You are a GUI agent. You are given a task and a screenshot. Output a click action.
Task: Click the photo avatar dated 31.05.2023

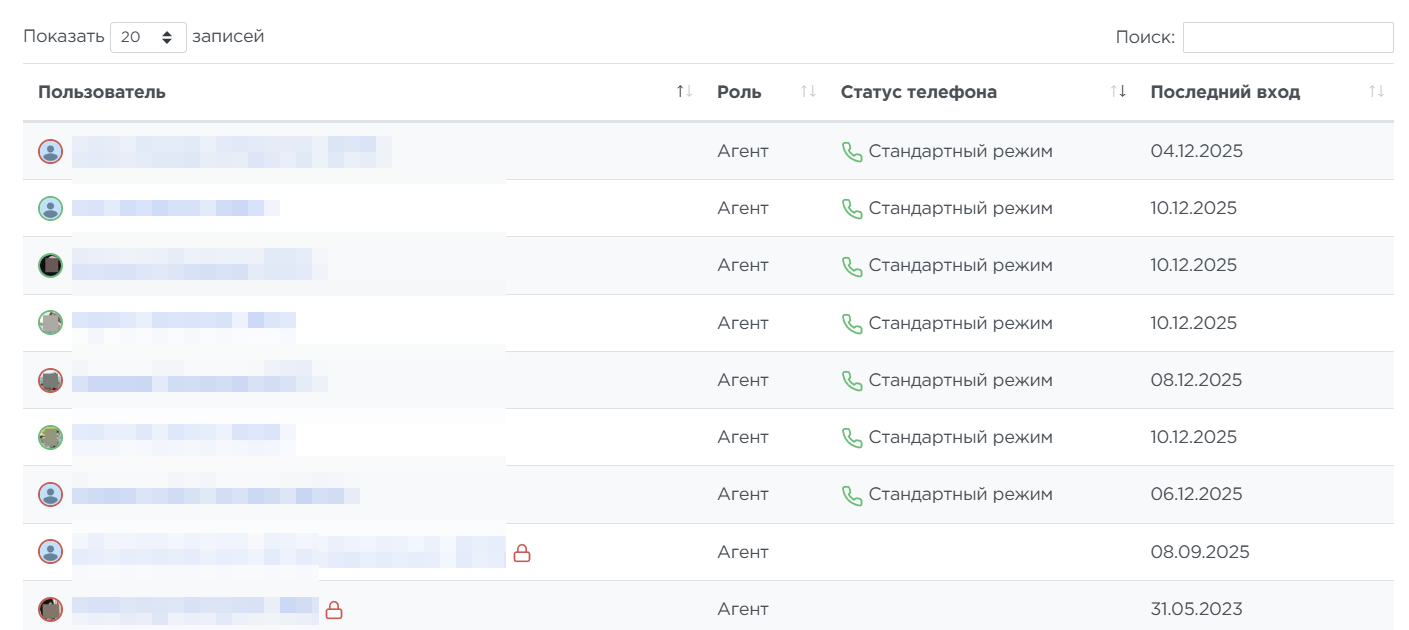pyautogui.click(x=50, y=609)
